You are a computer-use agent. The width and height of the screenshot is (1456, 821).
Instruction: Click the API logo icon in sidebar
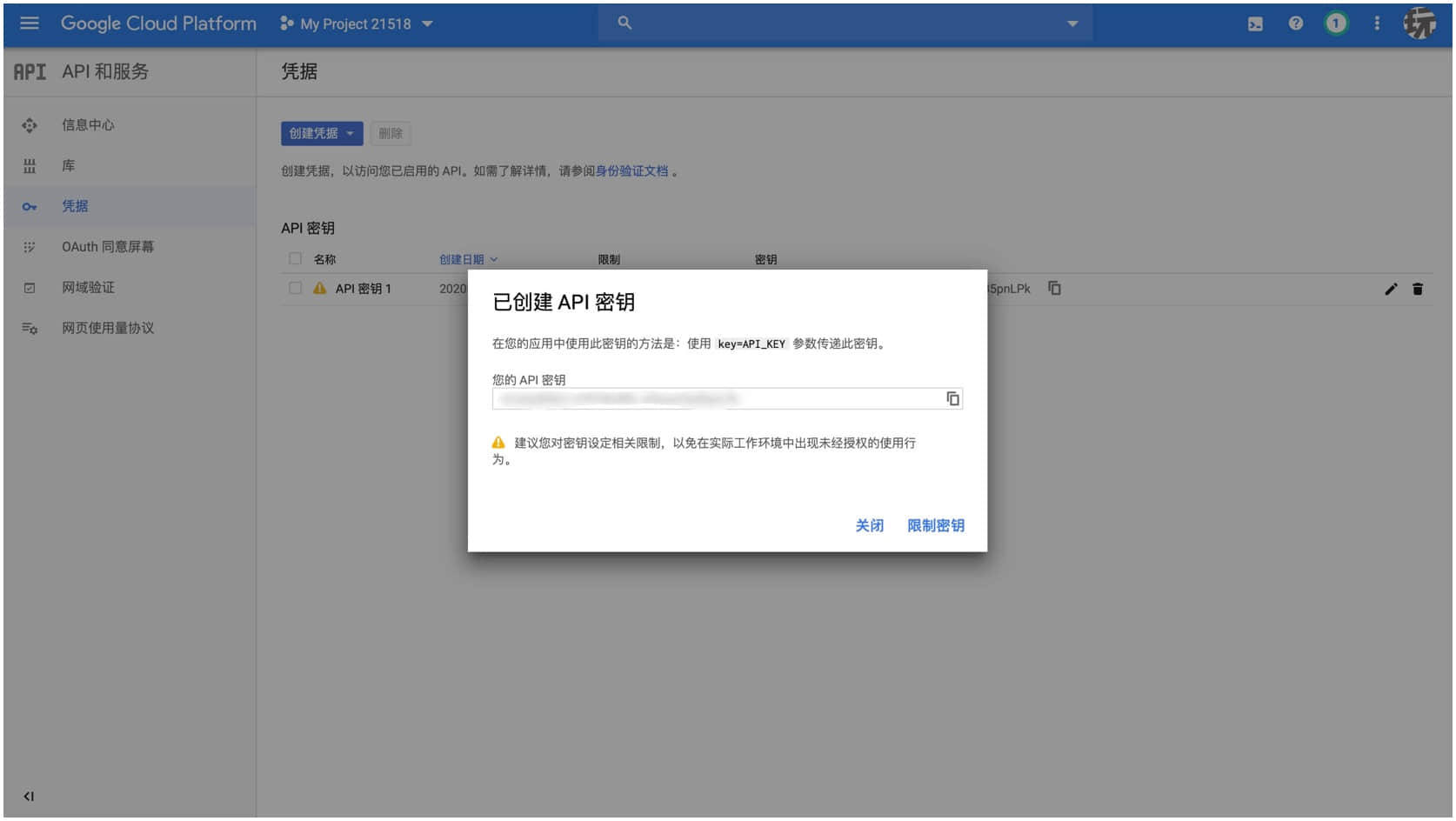click(30, 72)
